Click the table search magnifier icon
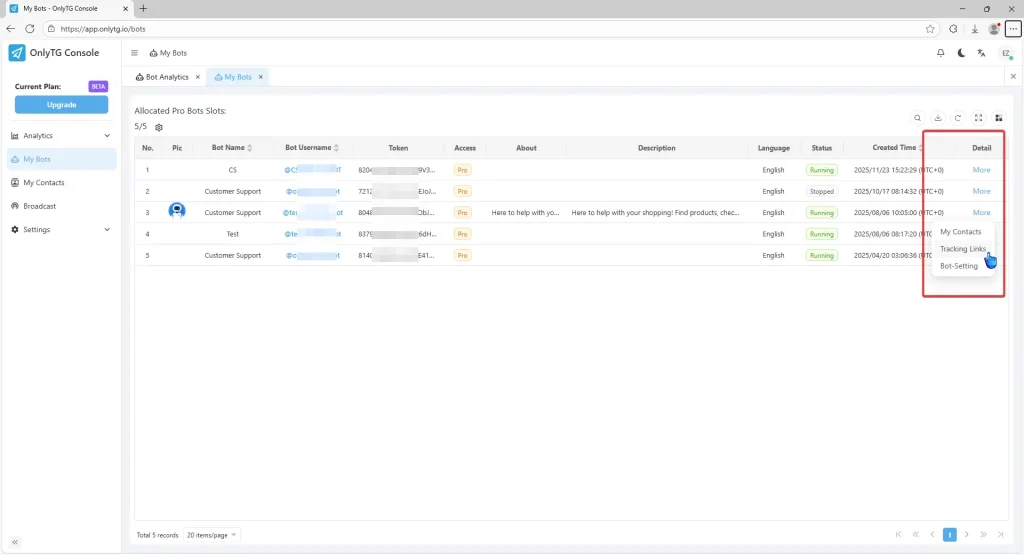 pyautogui.click(x=918, y=118)
